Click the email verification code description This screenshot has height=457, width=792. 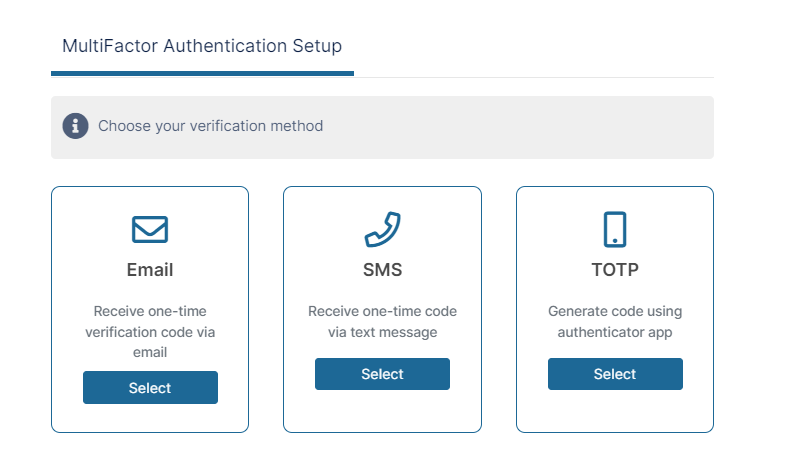click(x=150, y=331)
